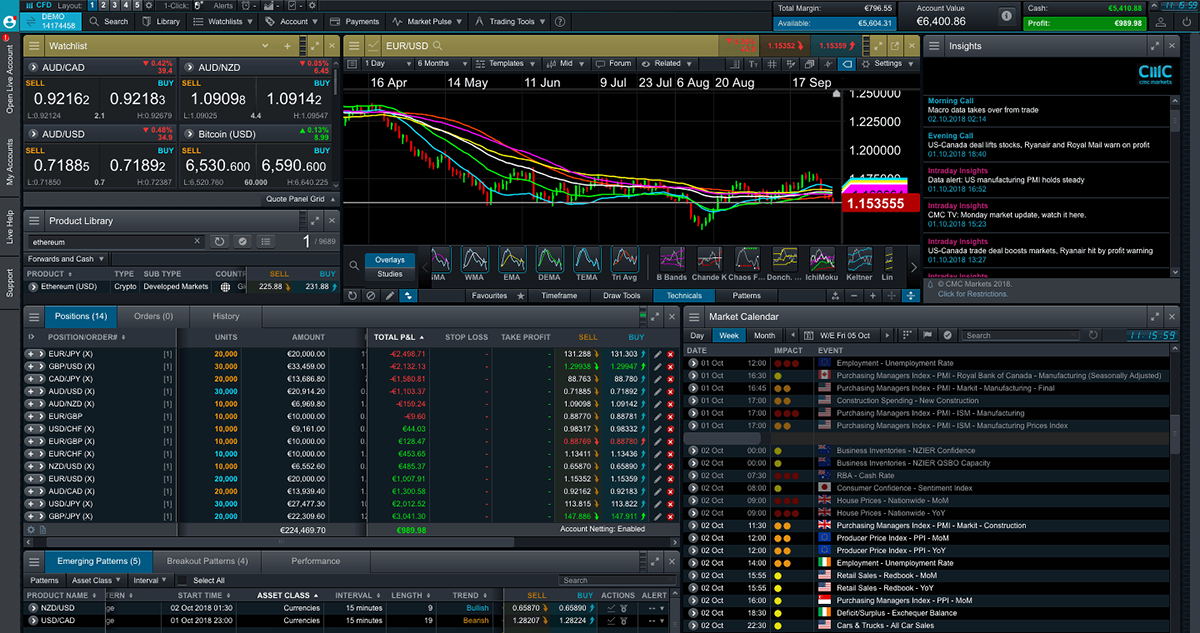Click the Payments button in top bar
The width and height of the screenshot is (1200, 633).
(356, 21)
